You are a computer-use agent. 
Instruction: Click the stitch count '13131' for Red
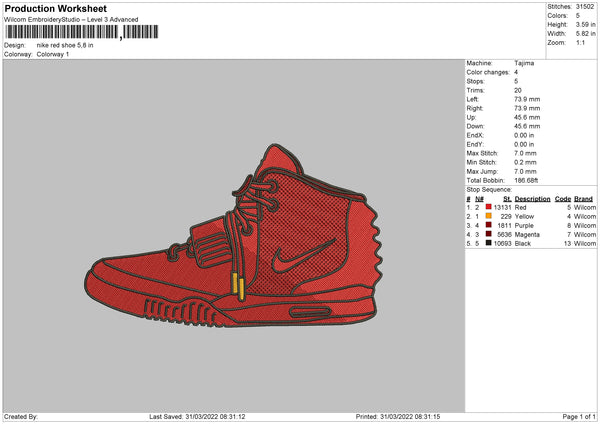(x=502, y=207)
